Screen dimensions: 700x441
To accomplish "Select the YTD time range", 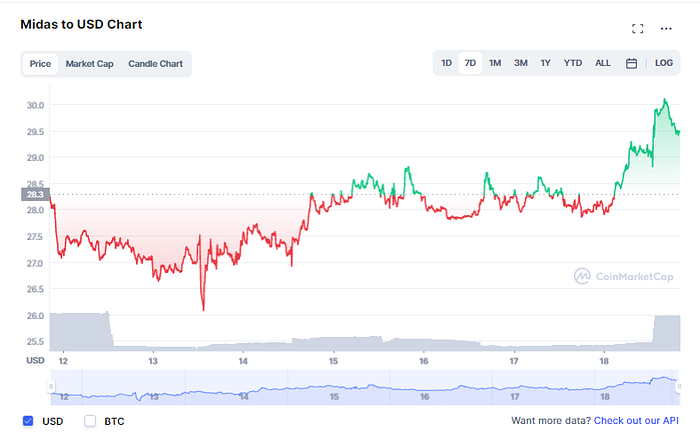I will pos(572,63).
